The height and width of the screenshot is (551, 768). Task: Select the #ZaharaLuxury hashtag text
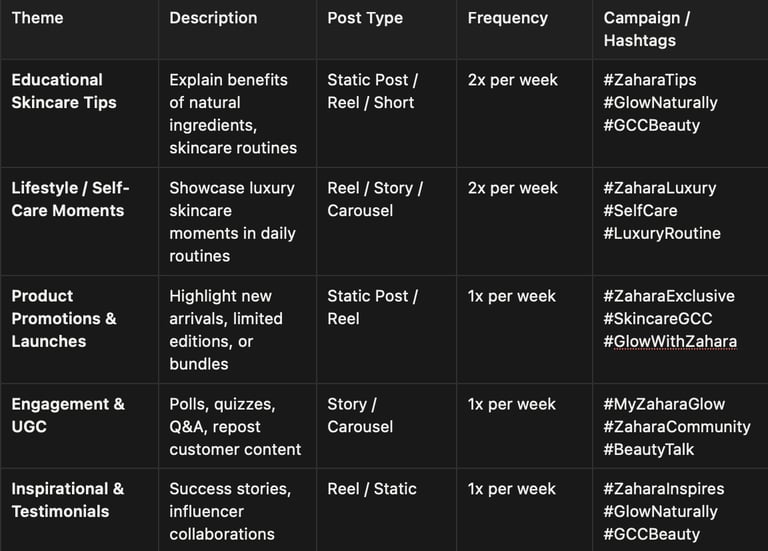(660, 188)
